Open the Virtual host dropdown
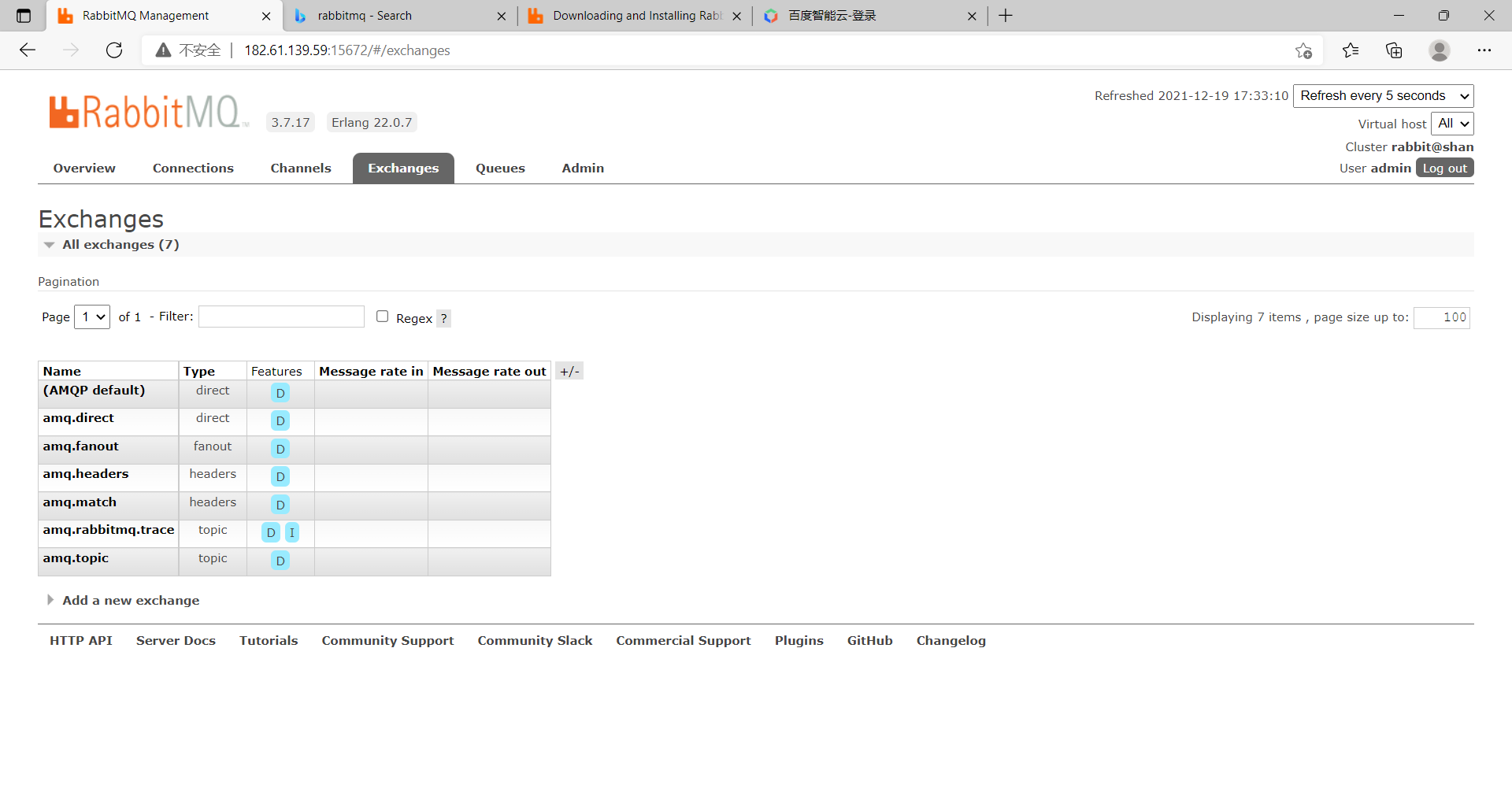The height and width of the screenshot is (811, 1512). pos(1451,123)
